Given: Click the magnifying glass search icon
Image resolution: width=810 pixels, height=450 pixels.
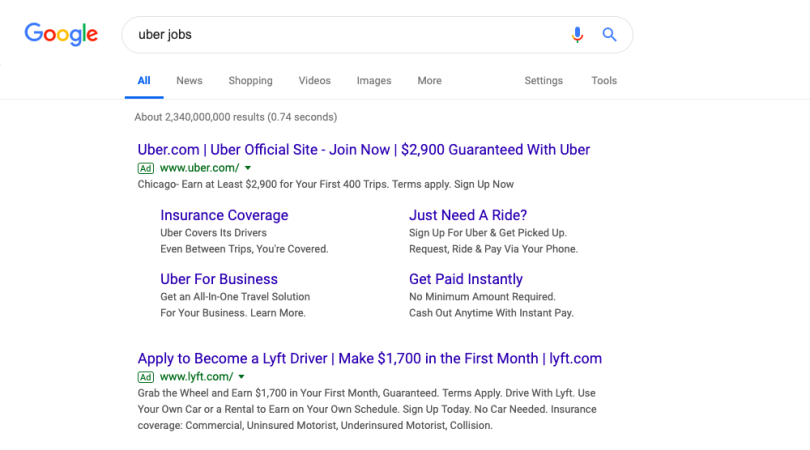Looking at the screenshot, I should [609, 35].
